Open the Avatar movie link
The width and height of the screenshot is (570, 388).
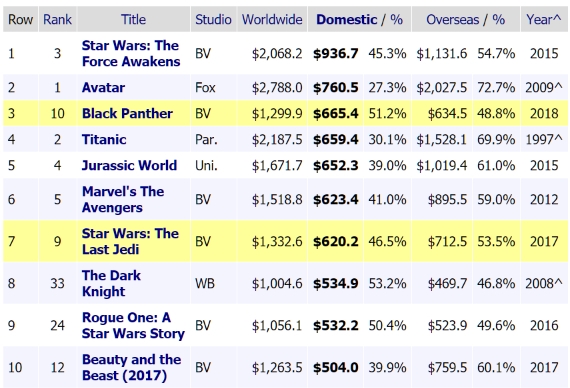point(103,88)
